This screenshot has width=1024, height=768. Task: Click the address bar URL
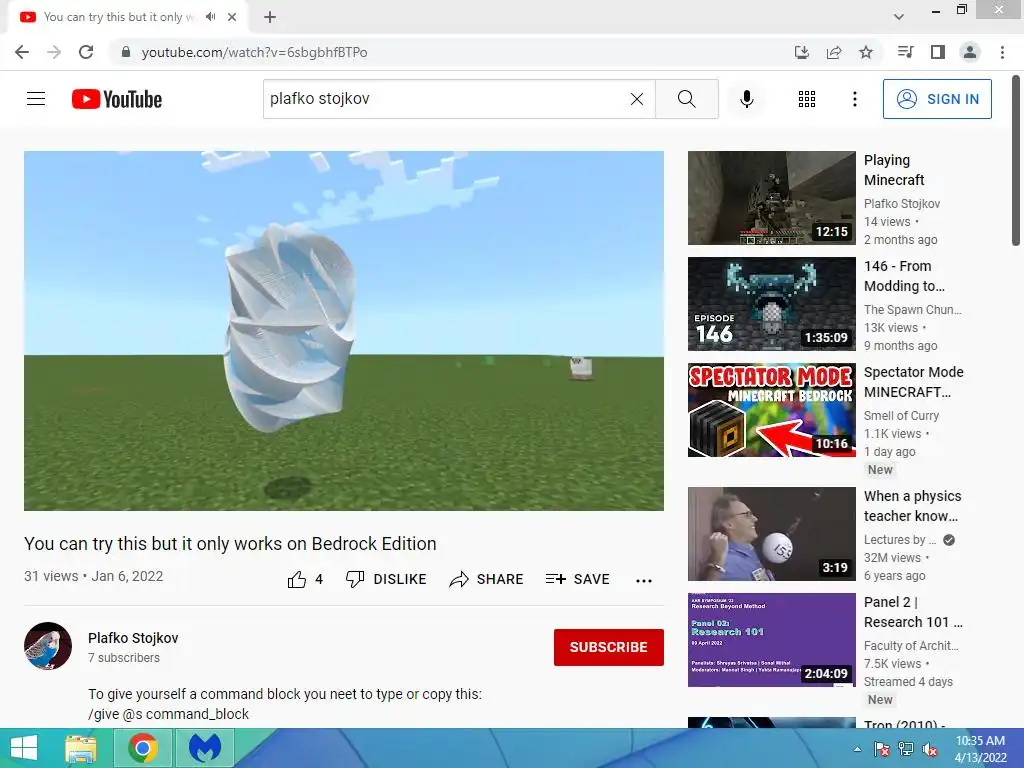[x=254, y=52]
